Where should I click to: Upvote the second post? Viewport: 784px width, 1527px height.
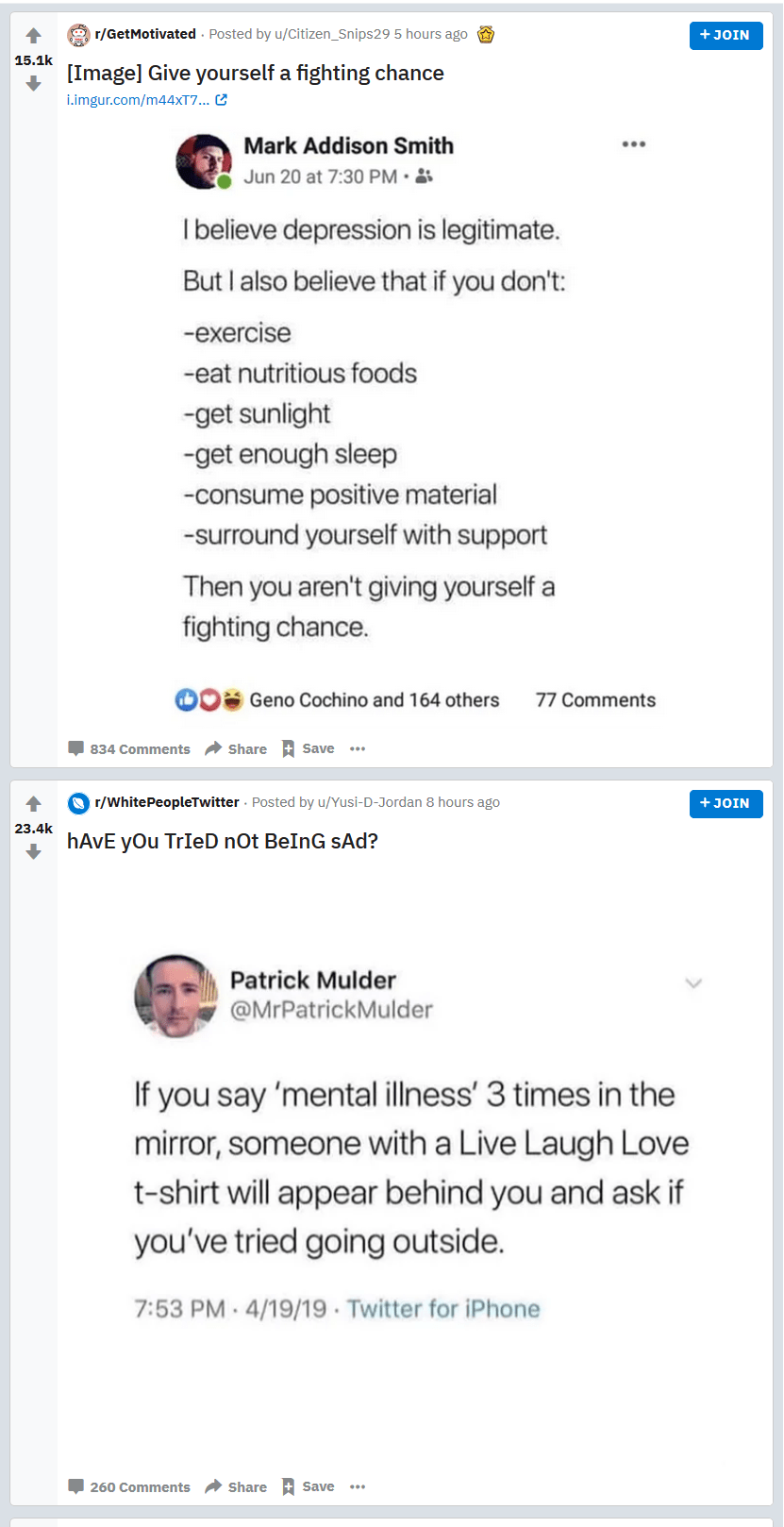point(33,803)
